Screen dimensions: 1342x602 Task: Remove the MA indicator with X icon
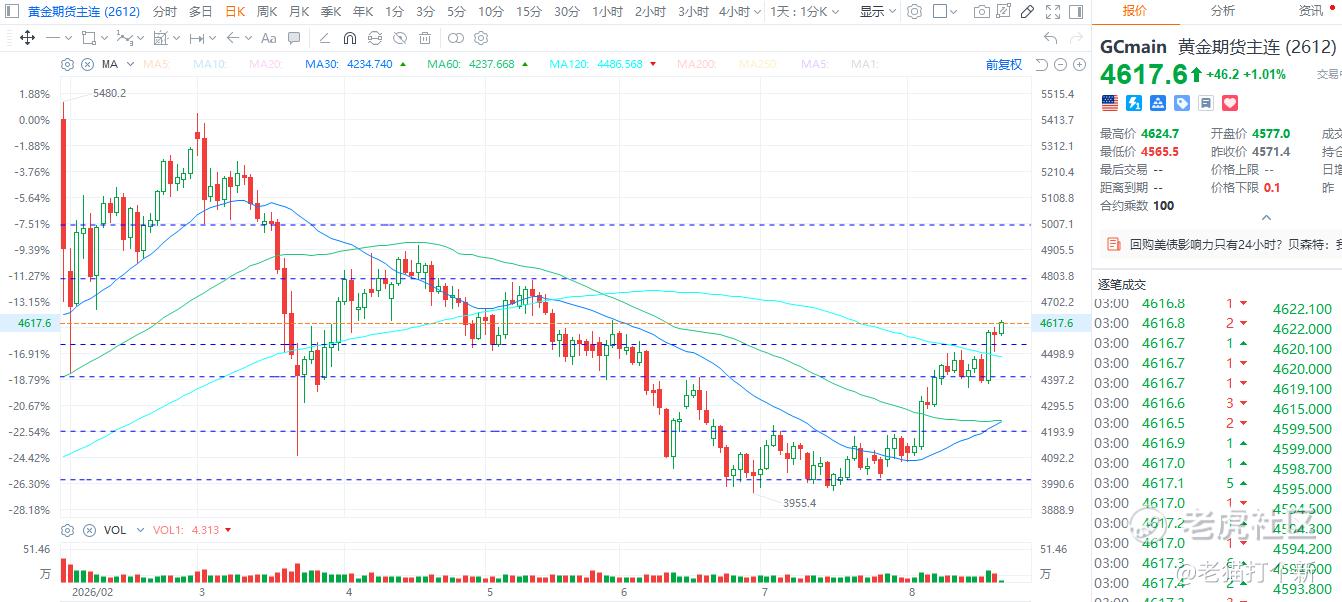[x=87, y=64]
